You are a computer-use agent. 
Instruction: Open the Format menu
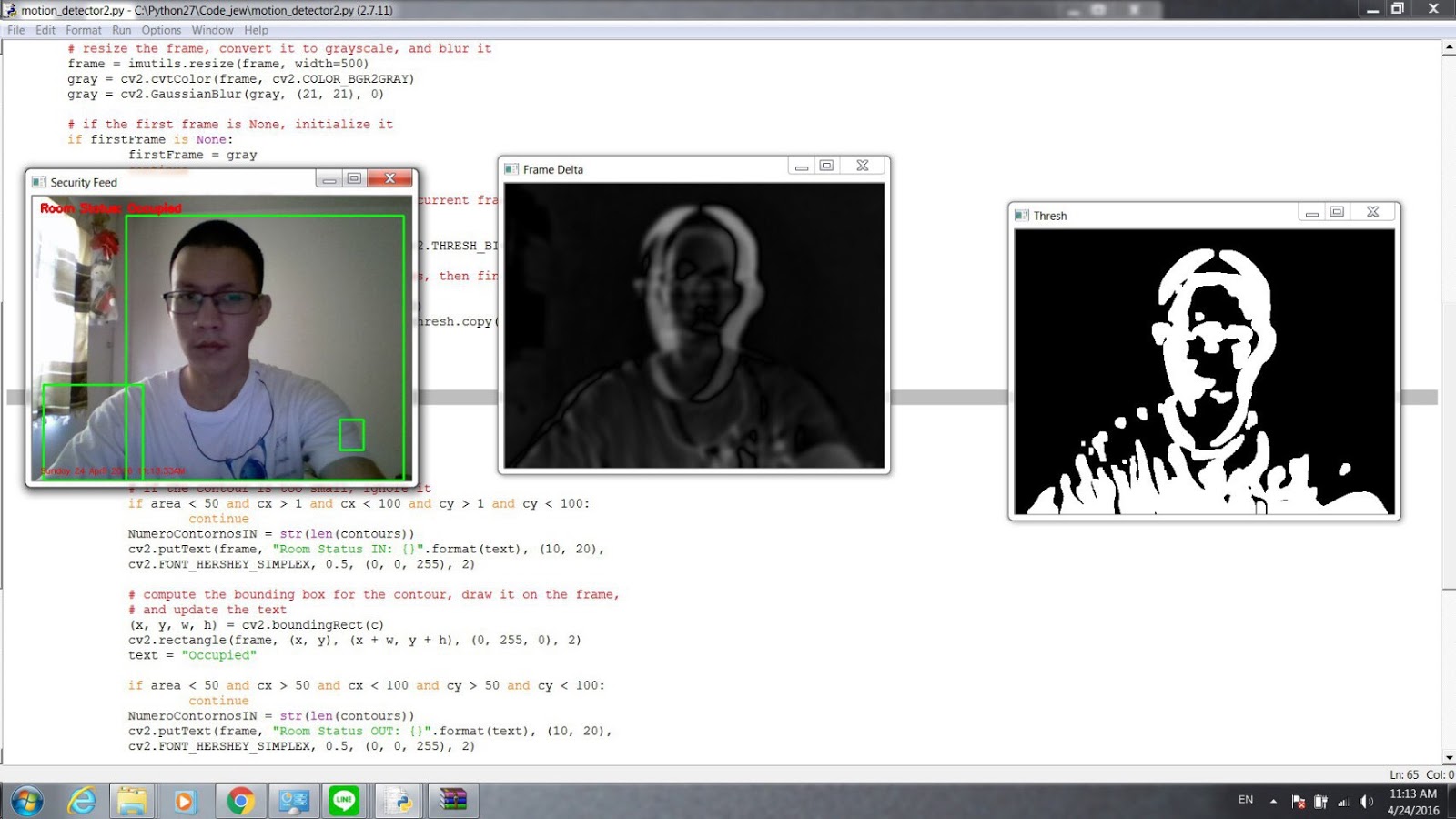83,30
